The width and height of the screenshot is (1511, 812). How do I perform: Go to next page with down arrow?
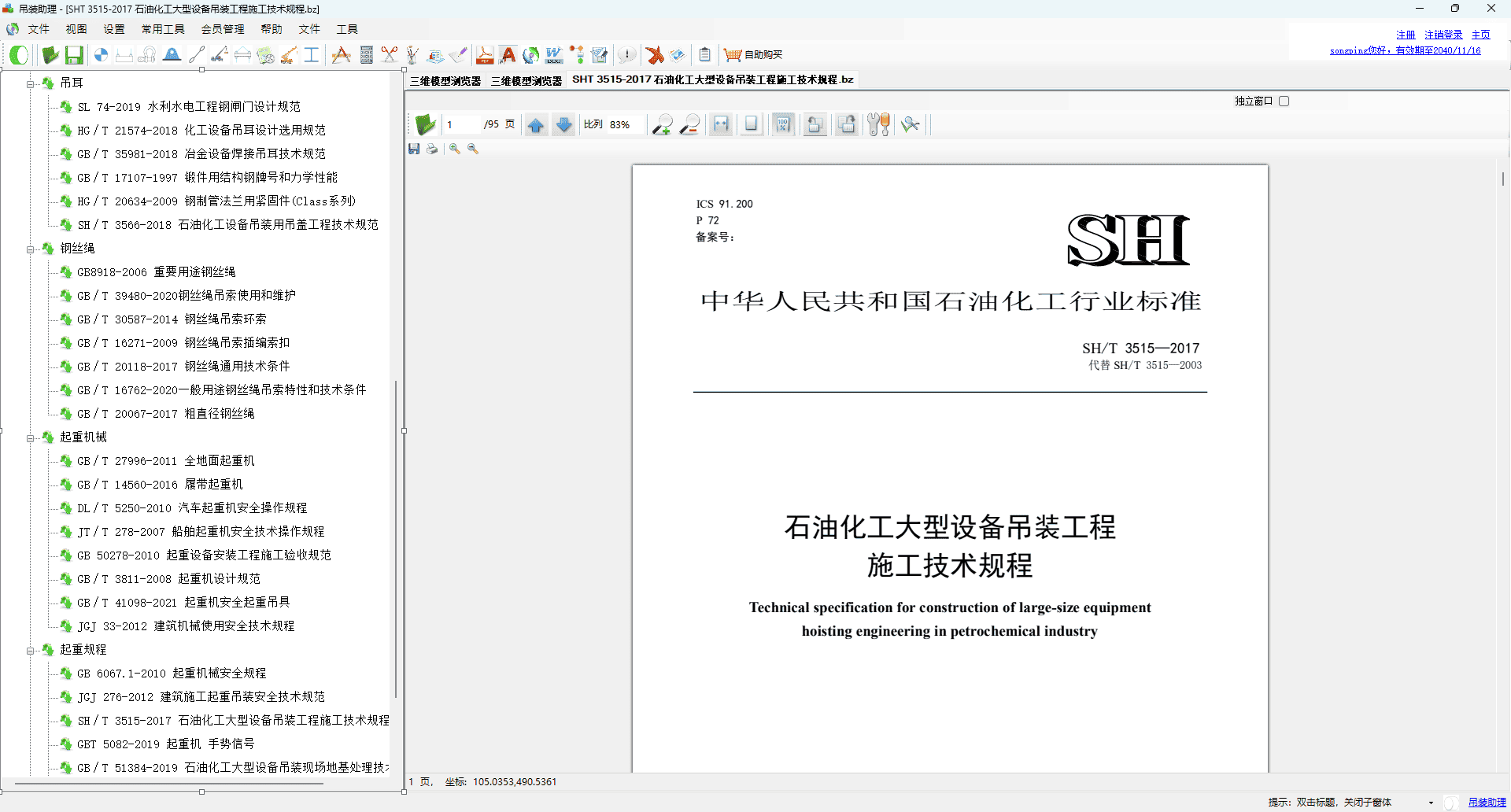pyautogui.click(x=563, y=125)
